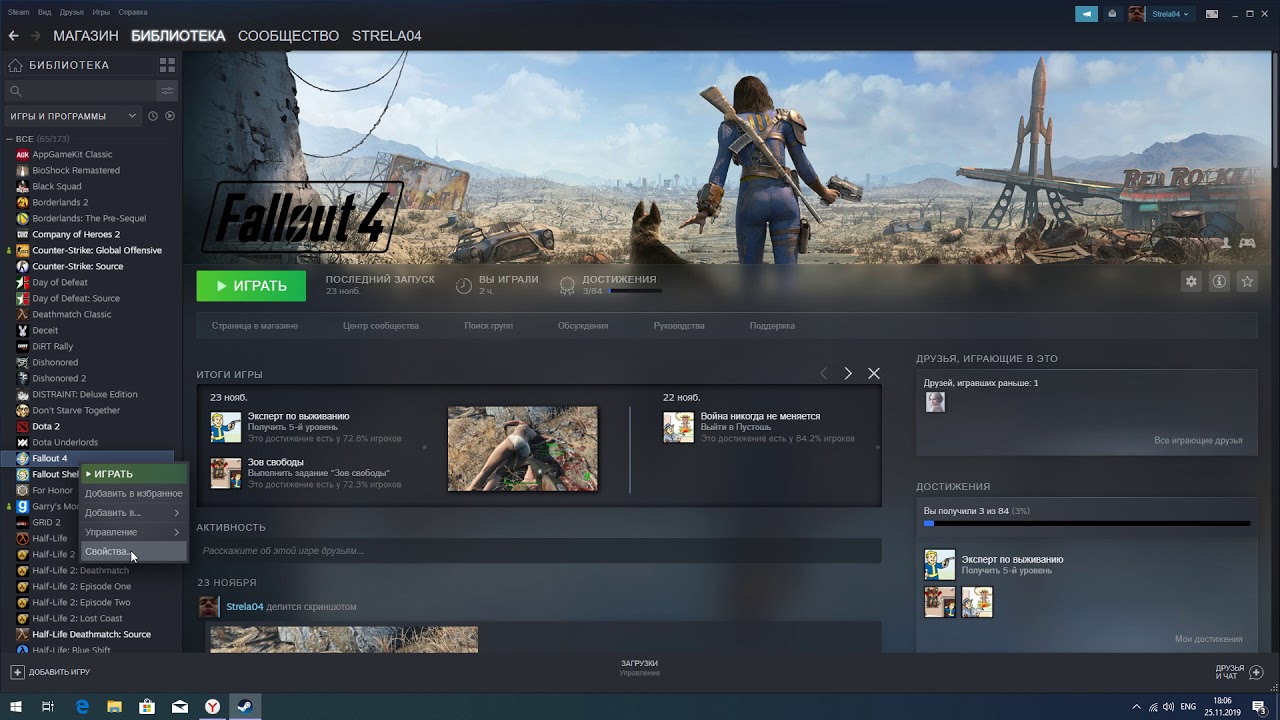Click the volume icon in system tray
This screenshot has height=720, width=1280.
[1169, 707]
